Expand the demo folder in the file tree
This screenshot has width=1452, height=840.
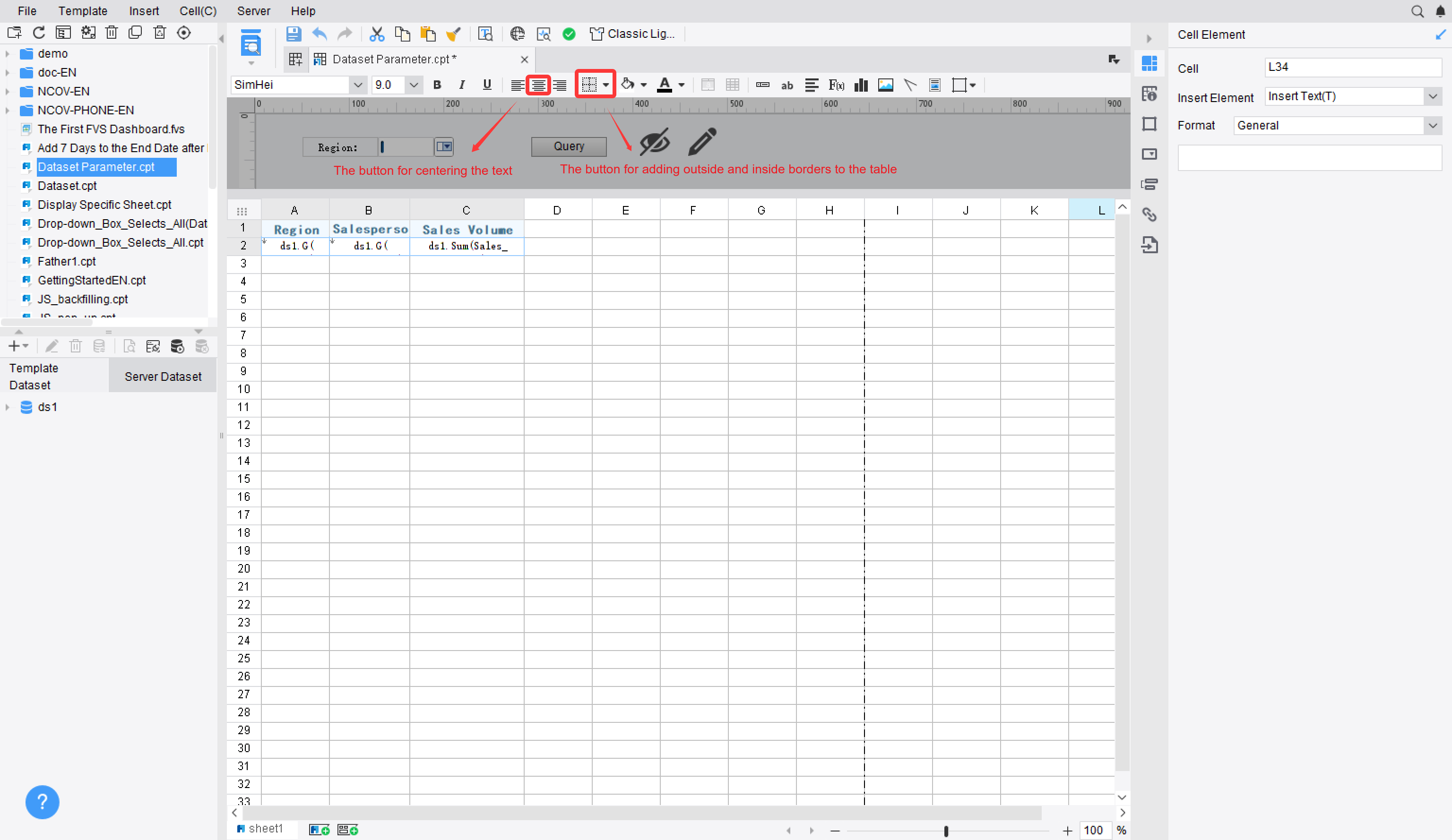(8, 53)
